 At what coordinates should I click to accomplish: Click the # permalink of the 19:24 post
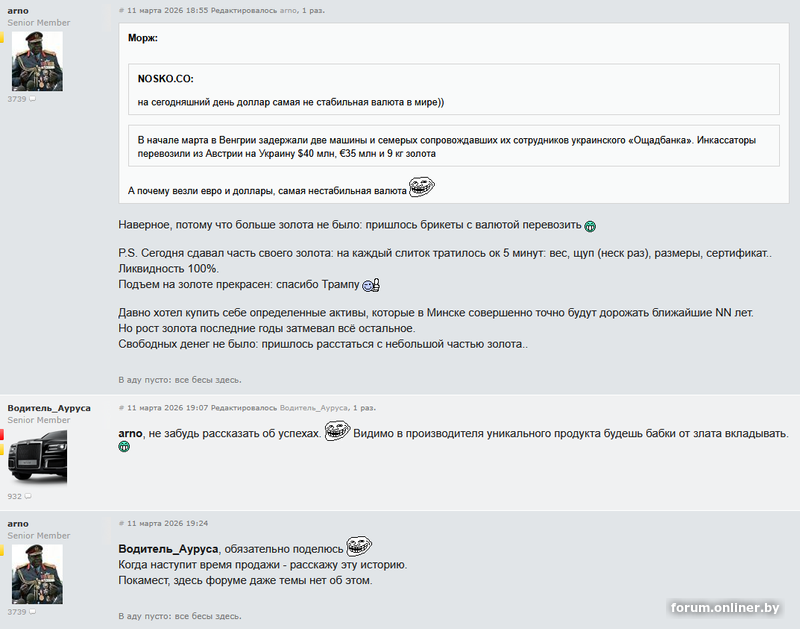point(121,523)
